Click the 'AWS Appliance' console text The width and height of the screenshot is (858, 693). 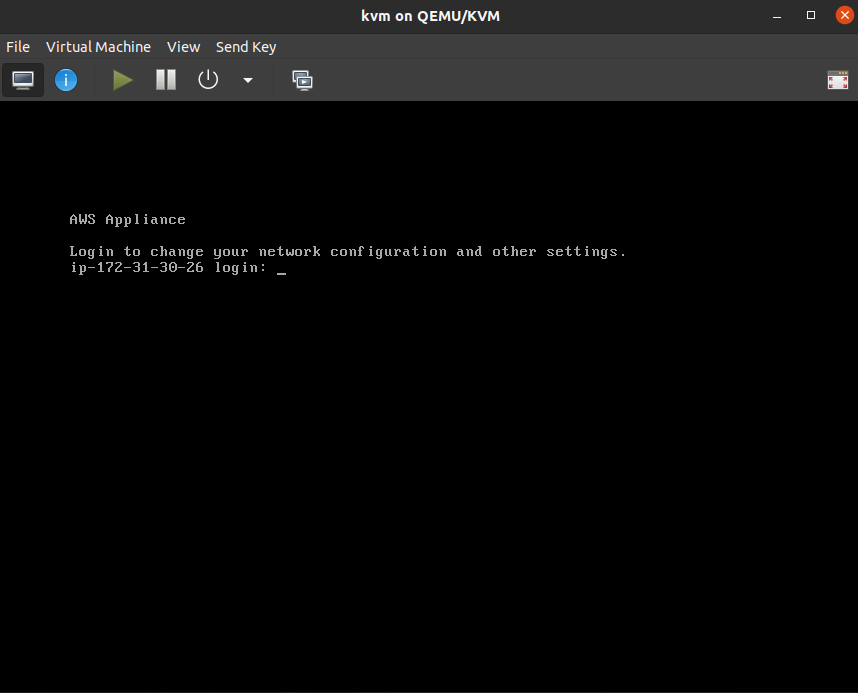[x=127, y=220]
